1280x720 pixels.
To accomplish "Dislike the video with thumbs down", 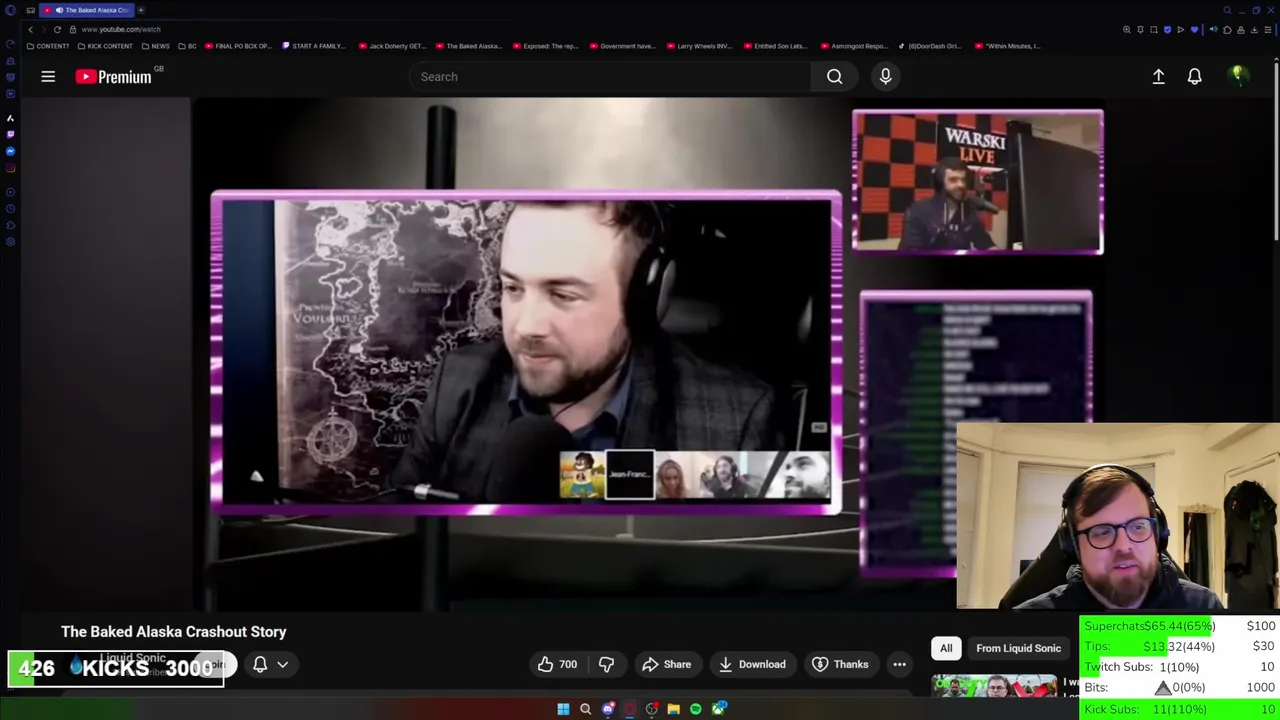I will pyautogui.click(x=606, y=664).
